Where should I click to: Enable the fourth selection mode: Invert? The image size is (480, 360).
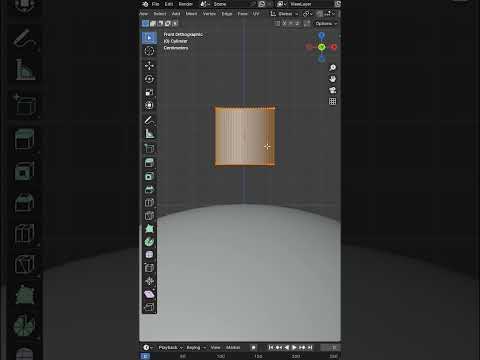click(x=168, y=23)
